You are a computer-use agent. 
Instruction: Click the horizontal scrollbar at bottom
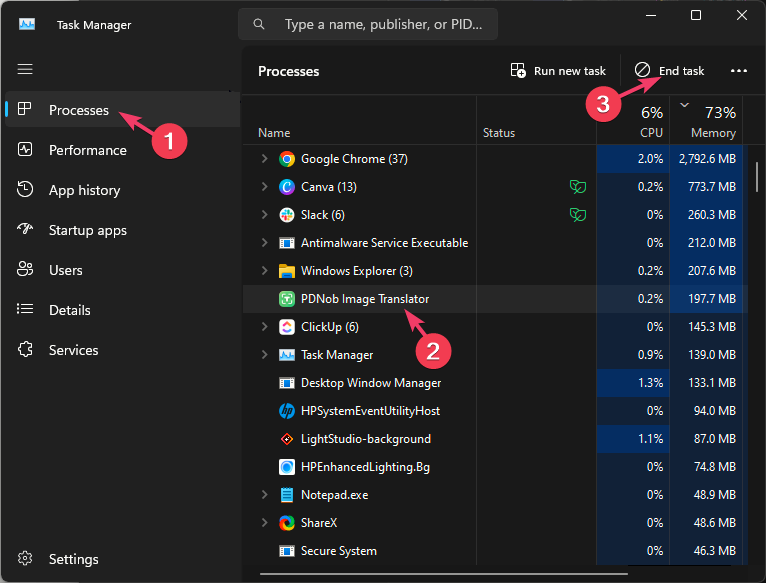[444, 574]
